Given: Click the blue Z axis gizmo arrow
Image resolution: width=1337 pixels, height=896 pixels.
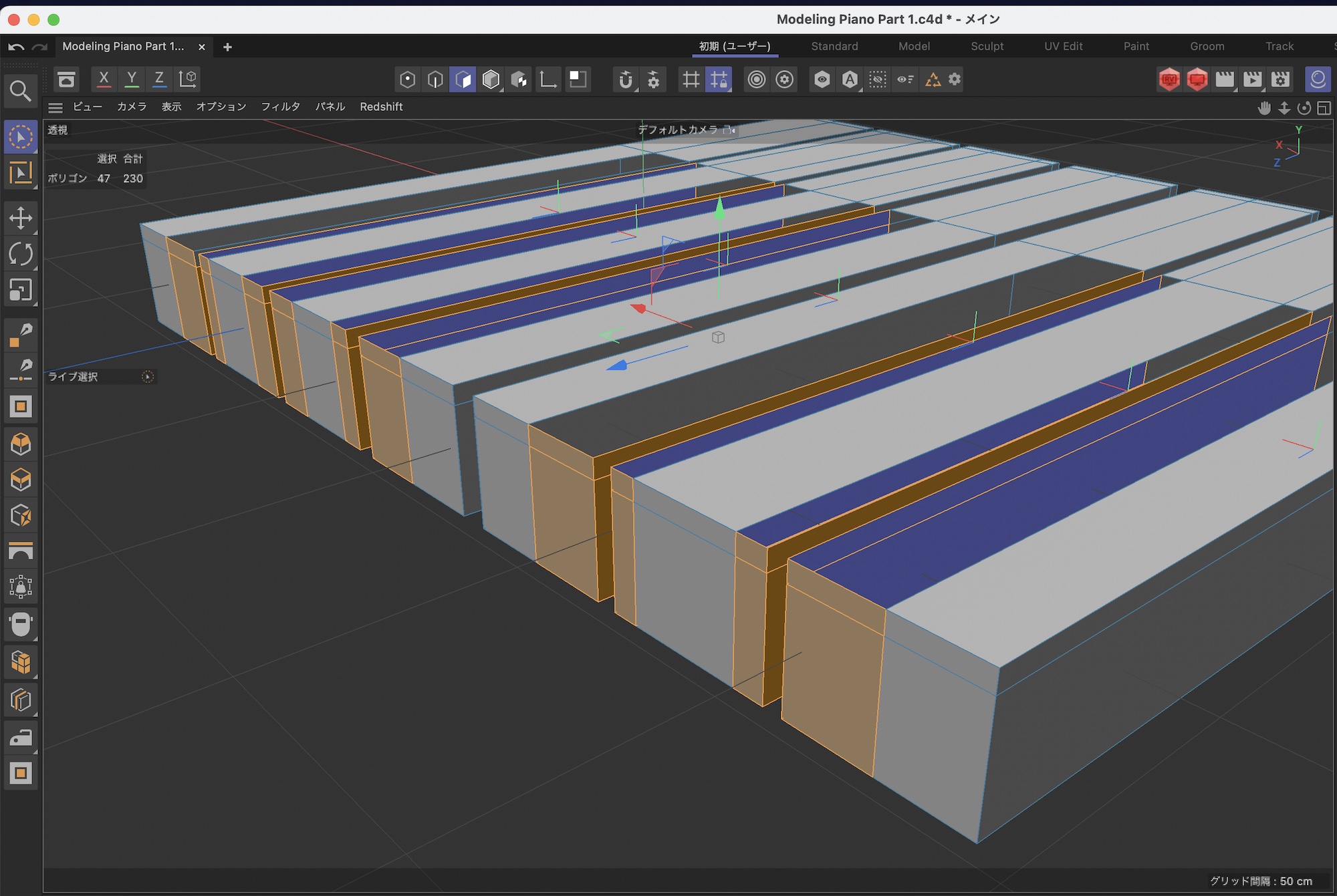Looking at the screenshot, I should (x=617, y=365).
